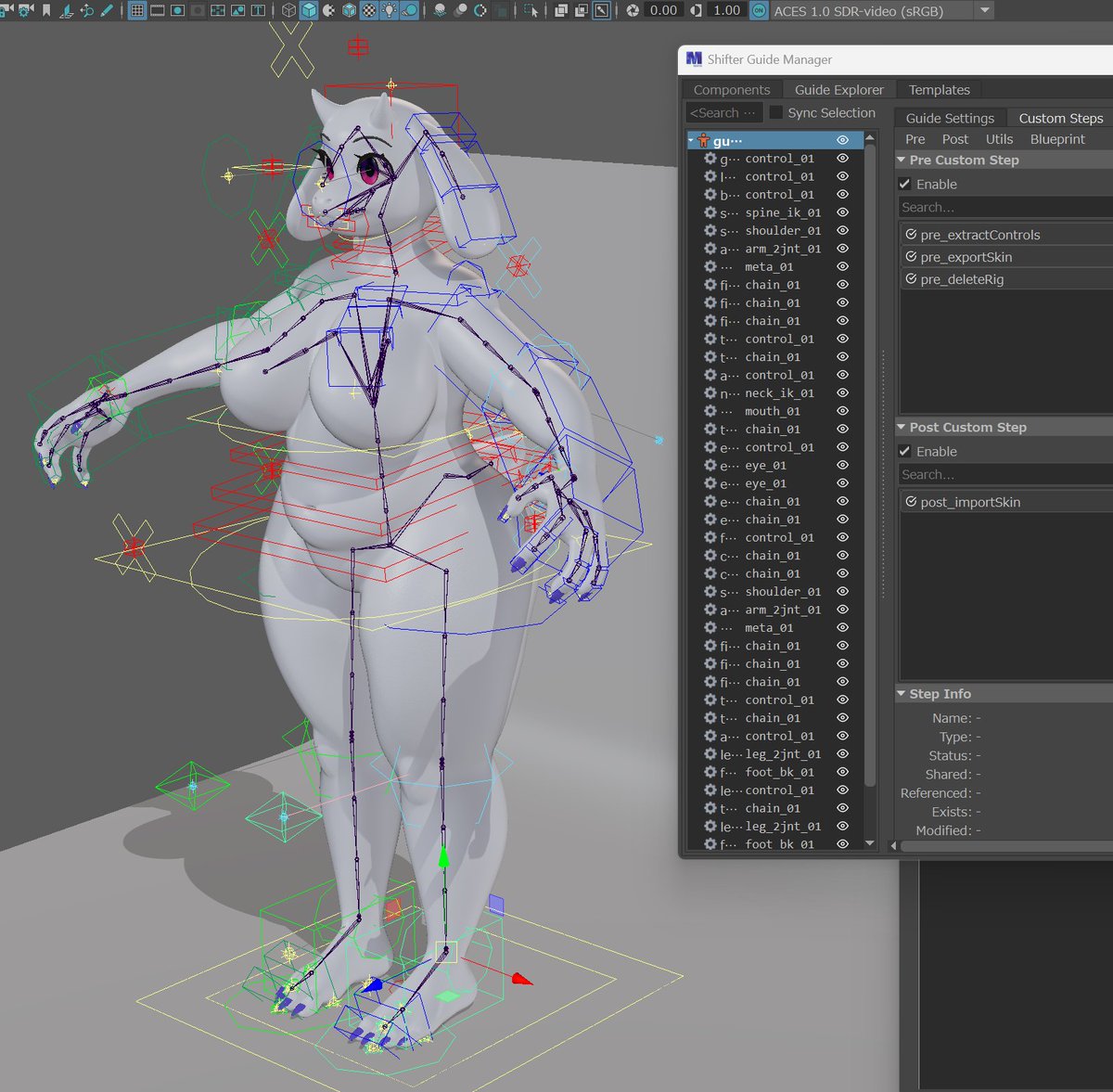Open the camera bookmarks icon

click(x=47, y=10)
